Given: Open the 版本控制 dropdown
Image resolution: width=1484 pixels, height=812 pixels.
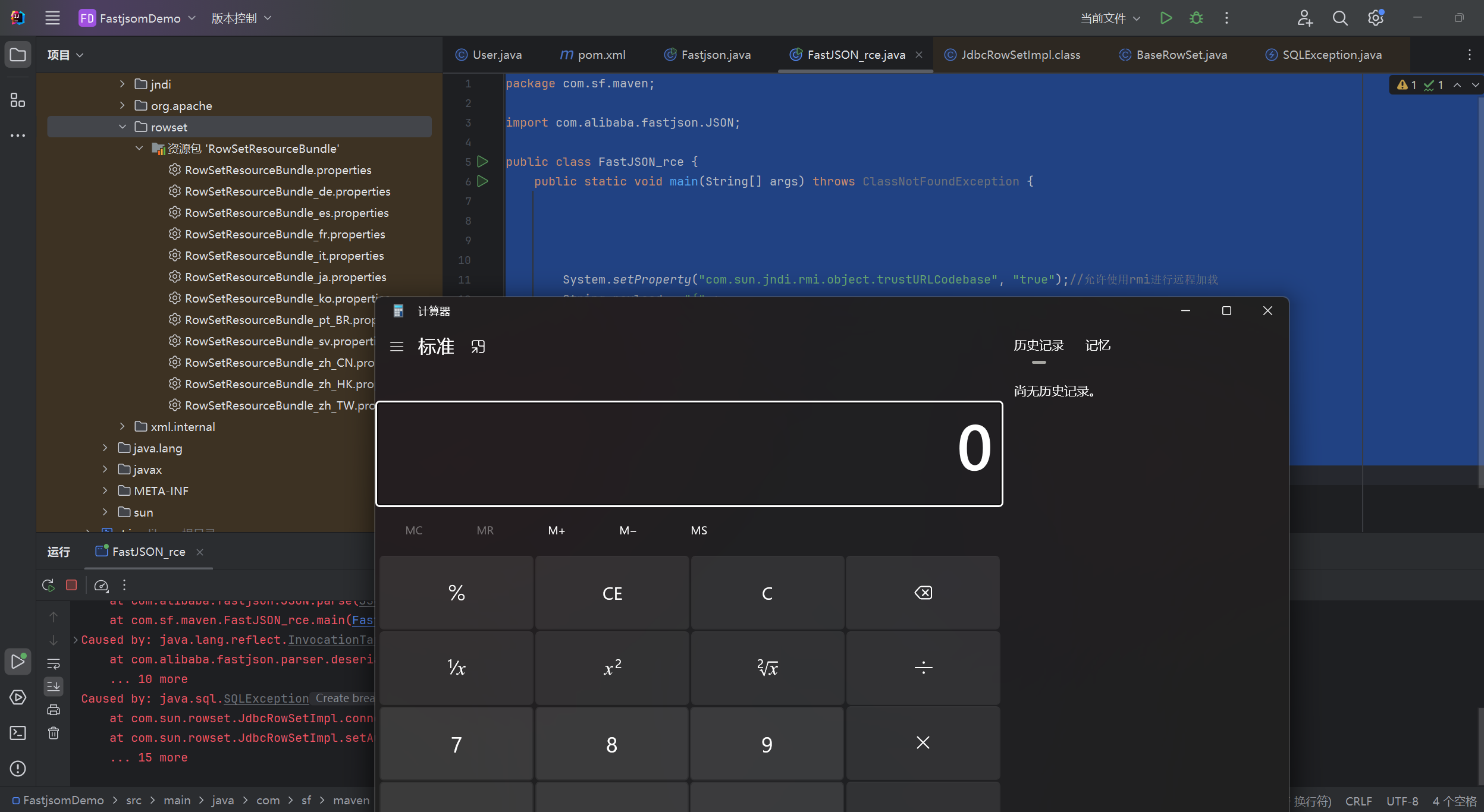Looking at the screenshot, I should tap(241, 18).
